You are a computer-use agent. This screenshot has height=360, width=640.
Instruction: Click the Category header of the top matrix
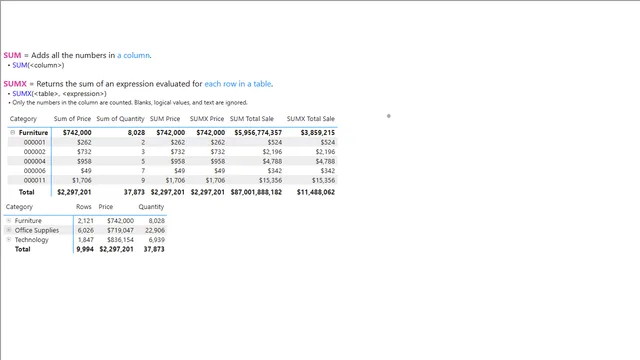23,119
